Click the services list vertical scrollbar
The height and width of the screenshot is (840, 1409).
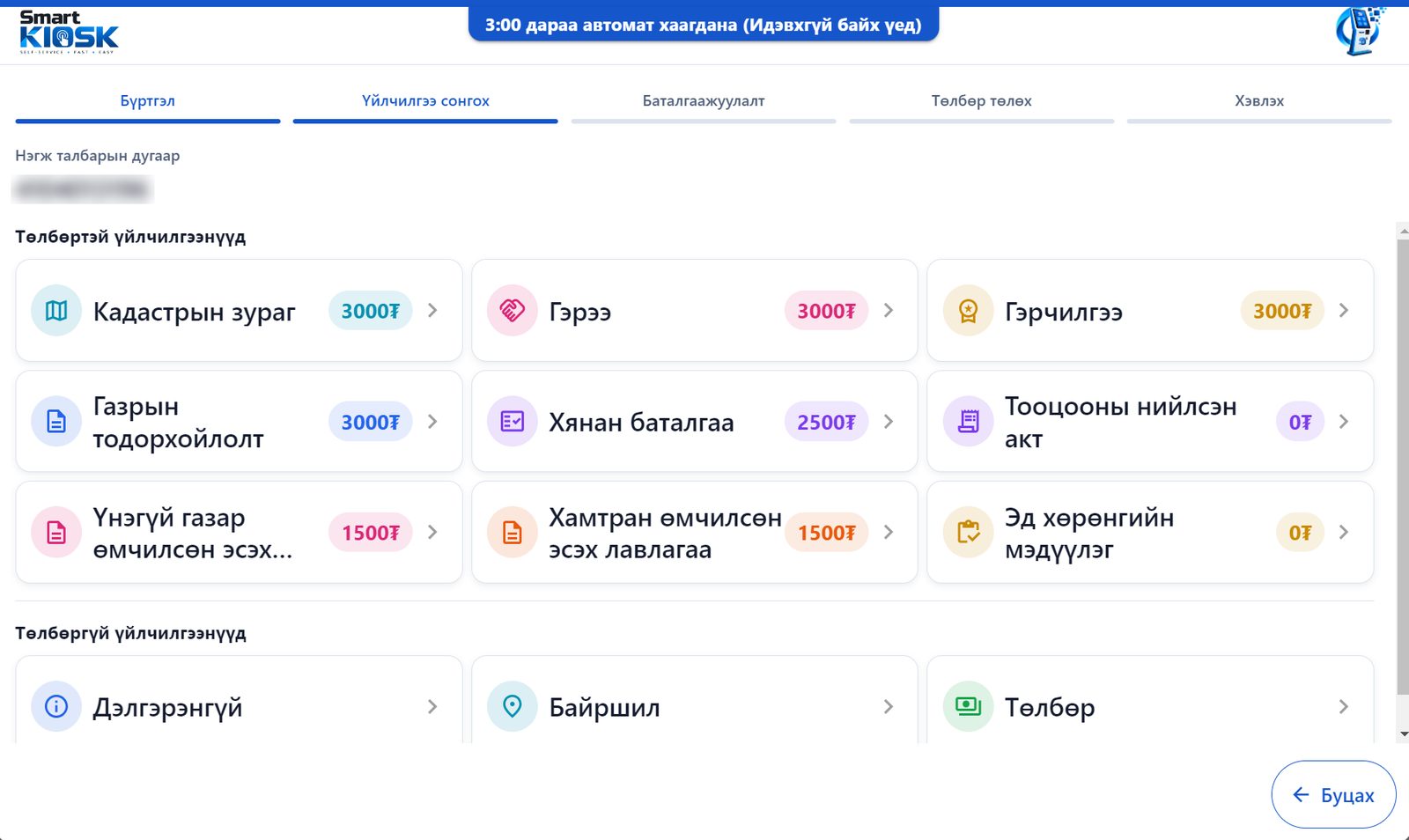tap(1403, 467)
